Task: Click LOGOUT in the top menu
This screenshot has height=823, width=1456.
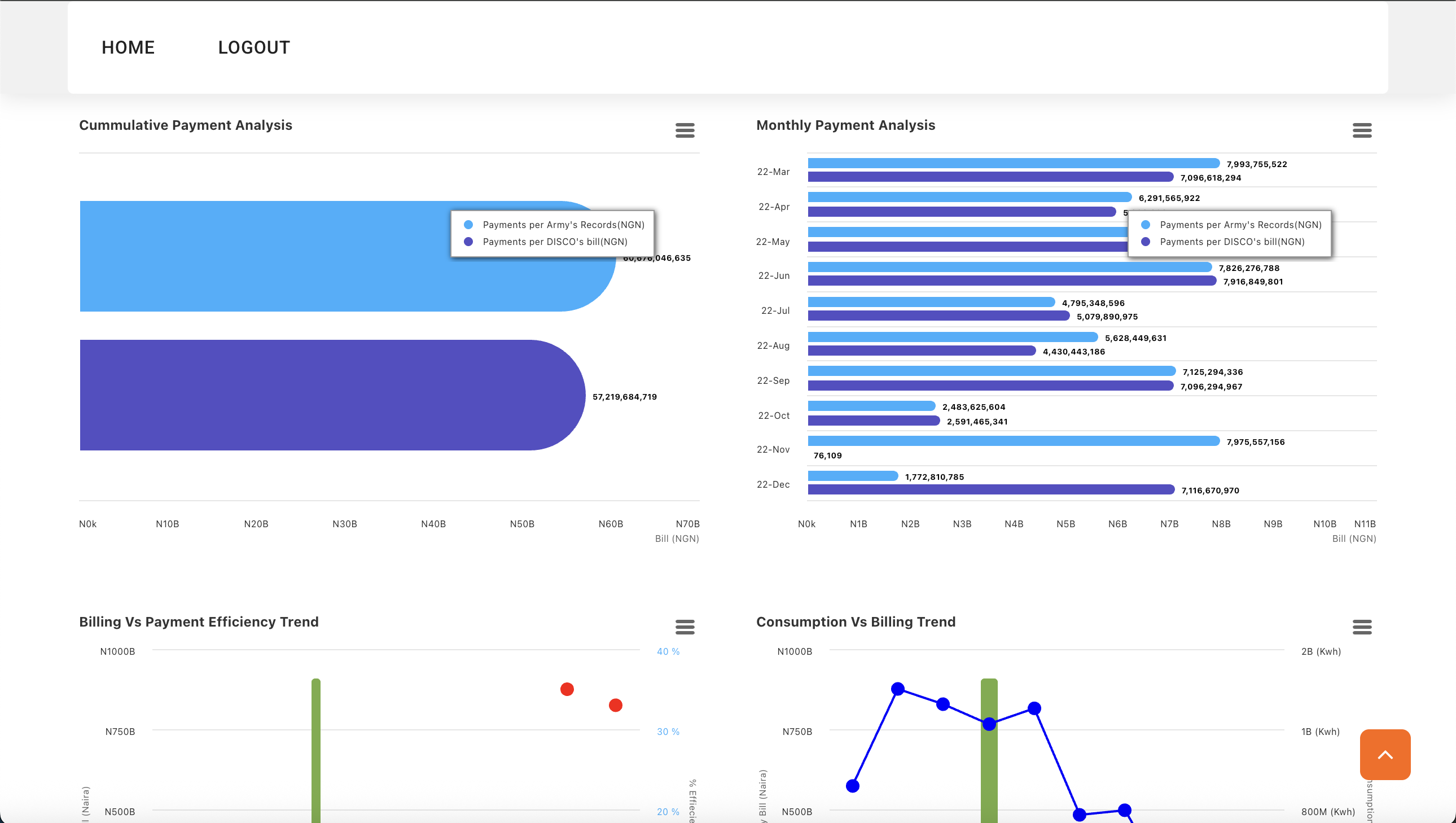Action: click(254, 47)
